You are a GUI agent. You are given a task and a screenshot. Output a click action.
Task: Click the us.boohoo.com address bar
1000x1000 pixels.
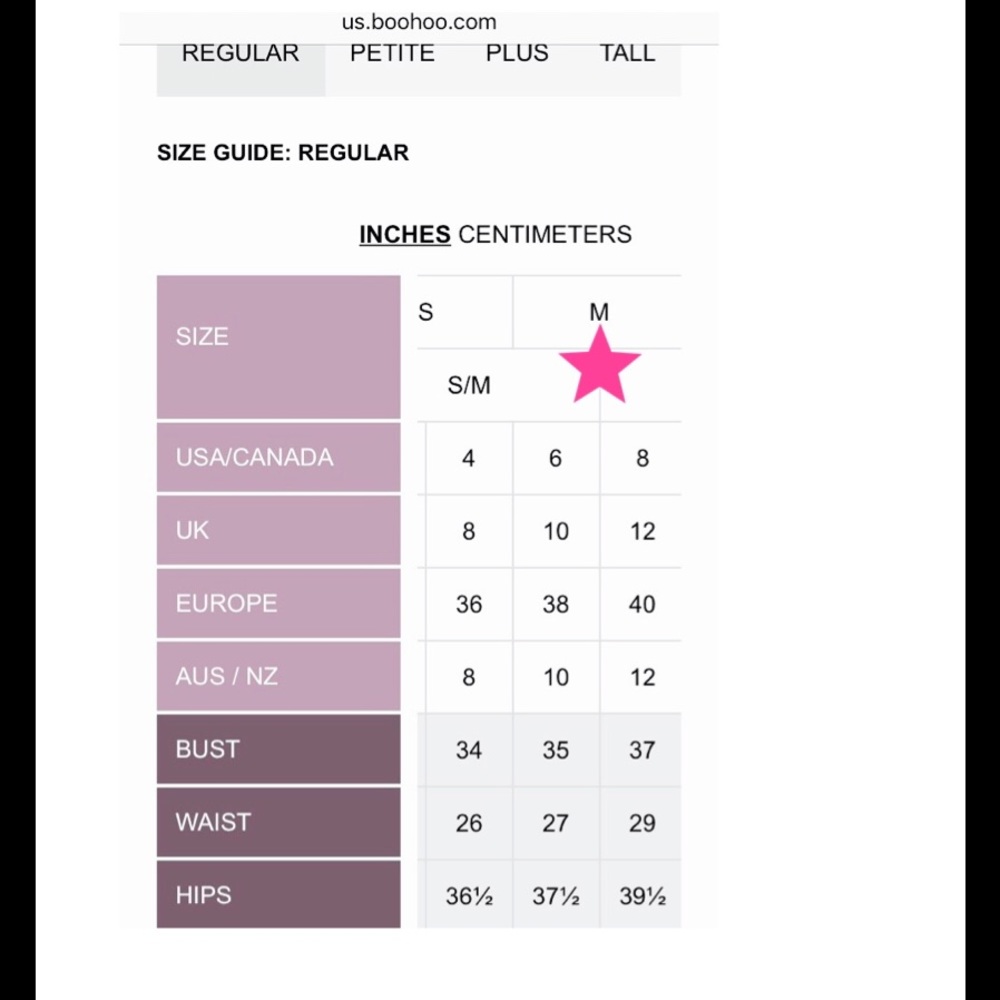click(x=419, y=22)
